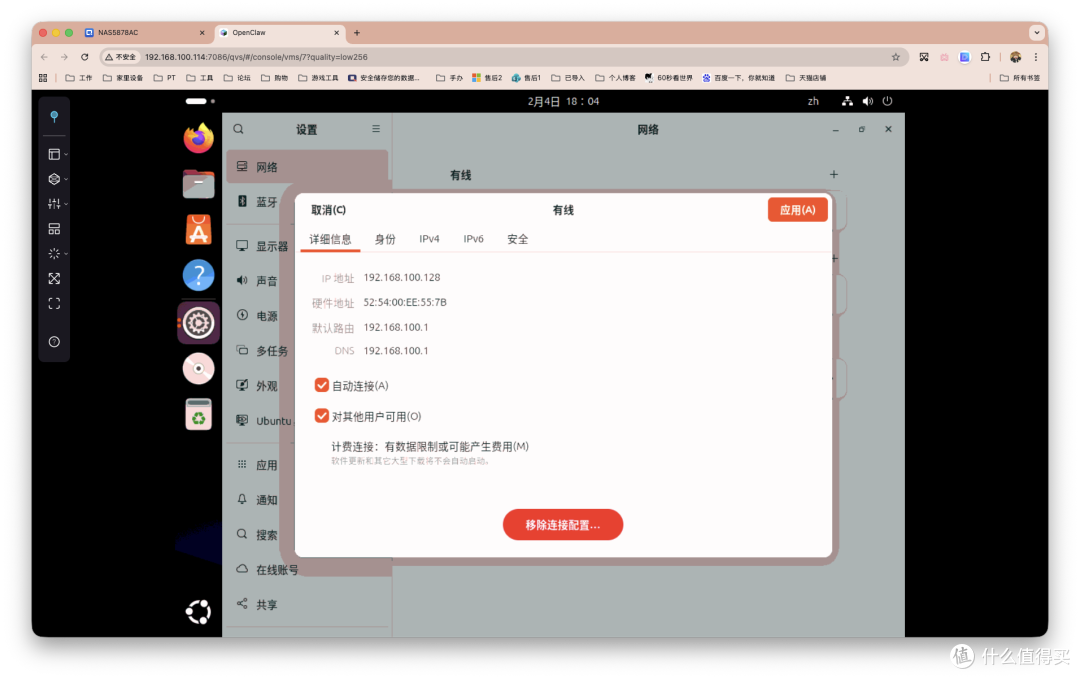1080x679 pixels.
Task: Switch to the 安全 tab
Action: coord(517,239)
